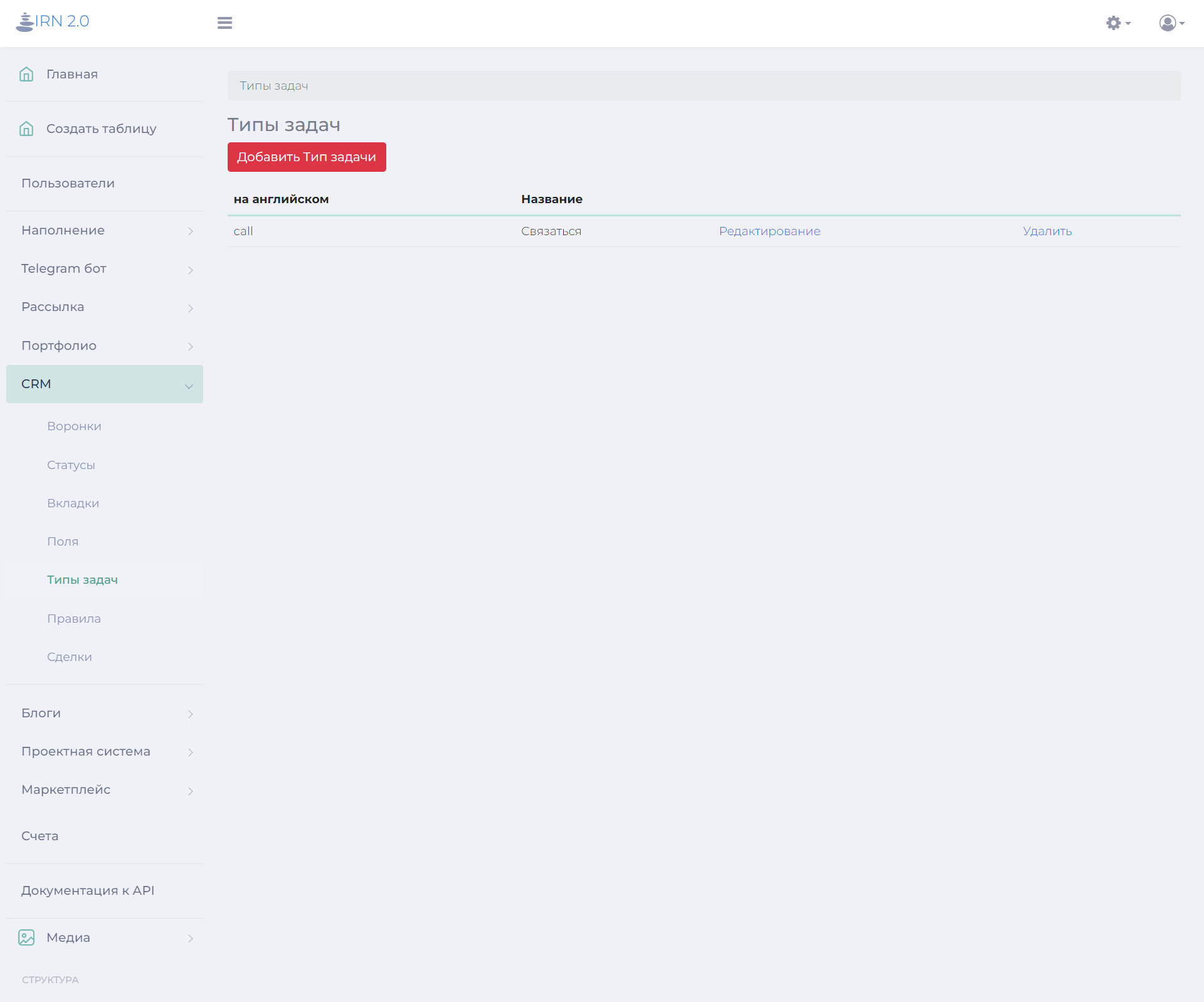Screen dimensions: 1204x1002
Task: Open the user profile avatar menu
Action: point(1171,23)
